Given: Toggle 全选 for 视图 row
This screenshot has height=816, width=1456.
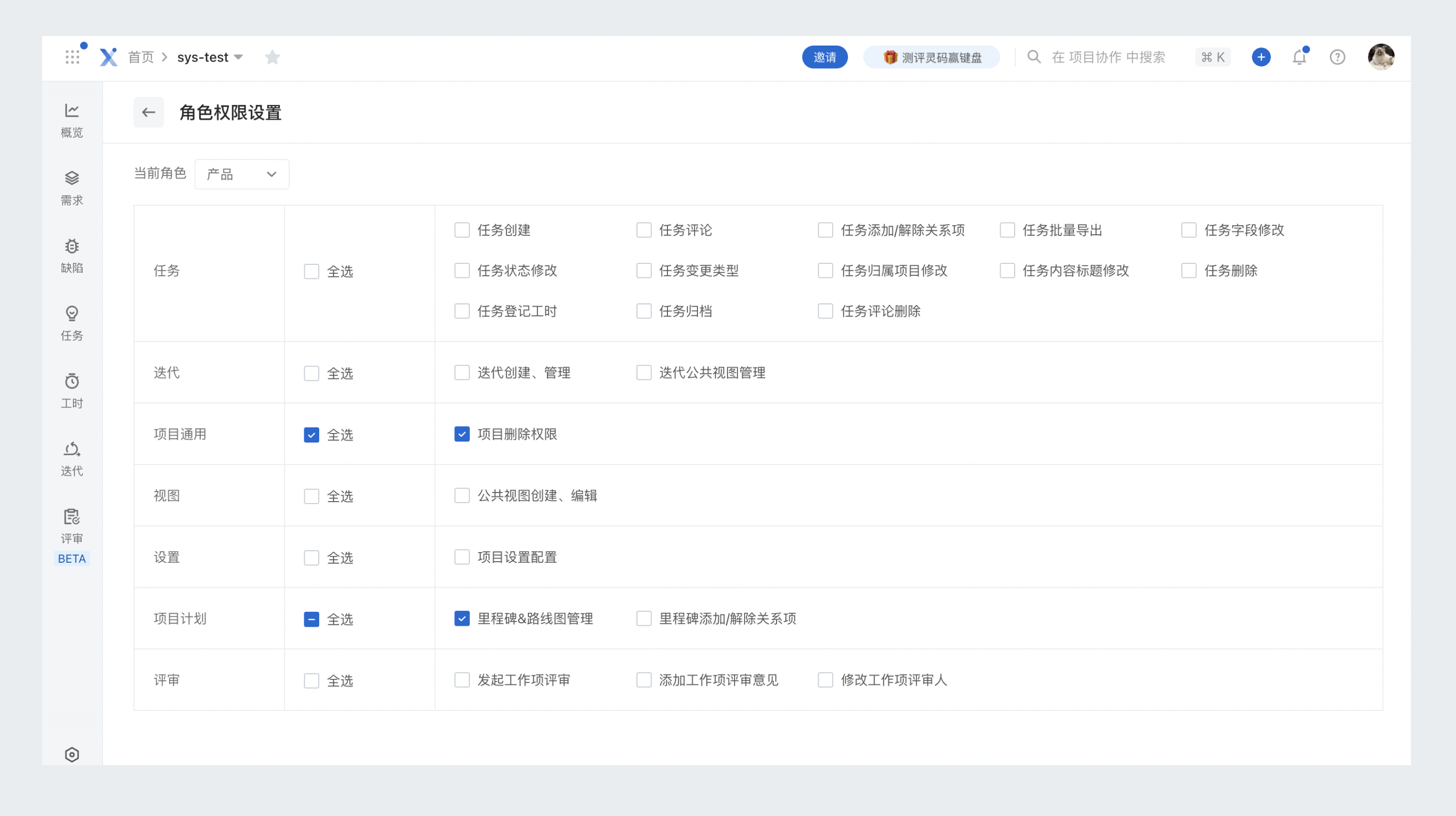Looking at the screenshot, I should coord(311,497).
